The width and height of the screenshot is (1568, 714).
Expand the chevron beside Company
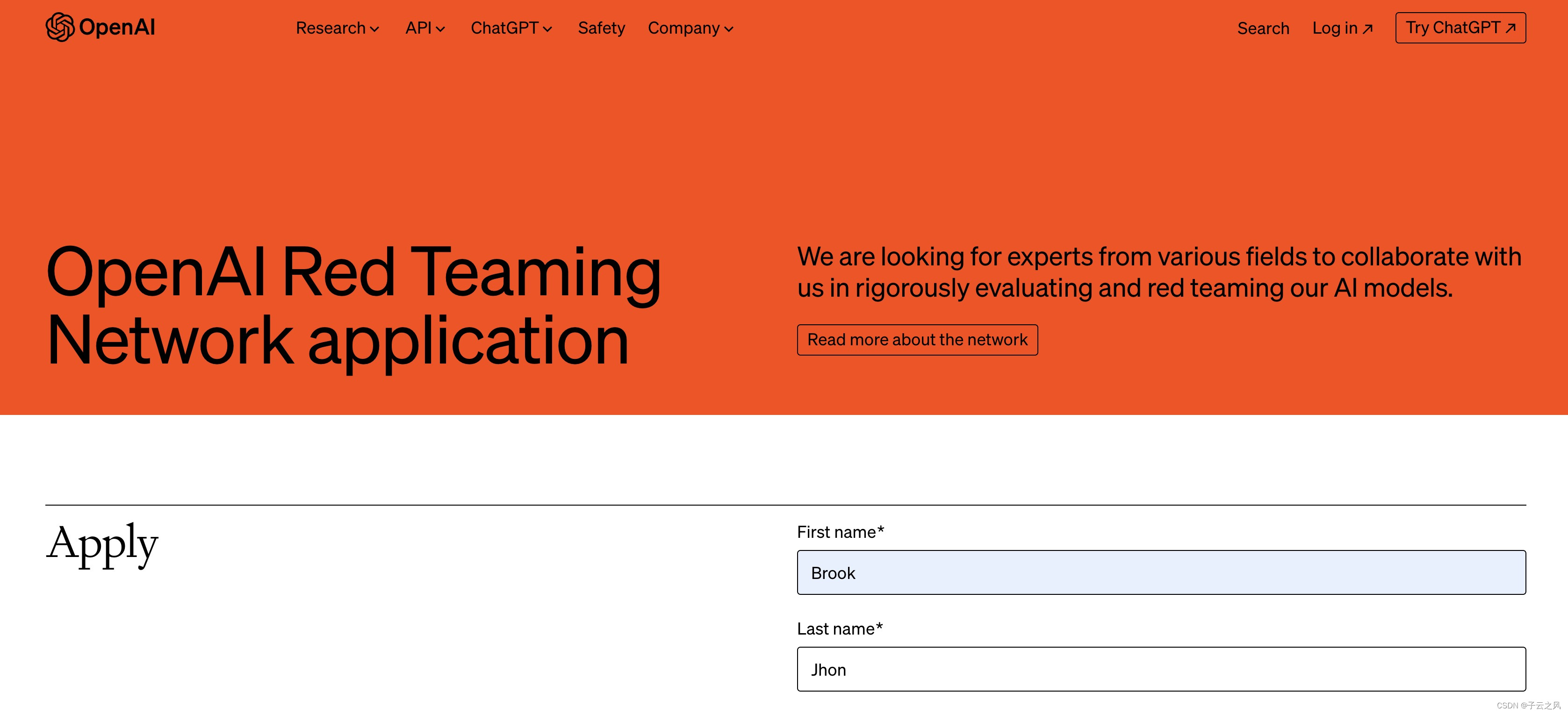729,29
